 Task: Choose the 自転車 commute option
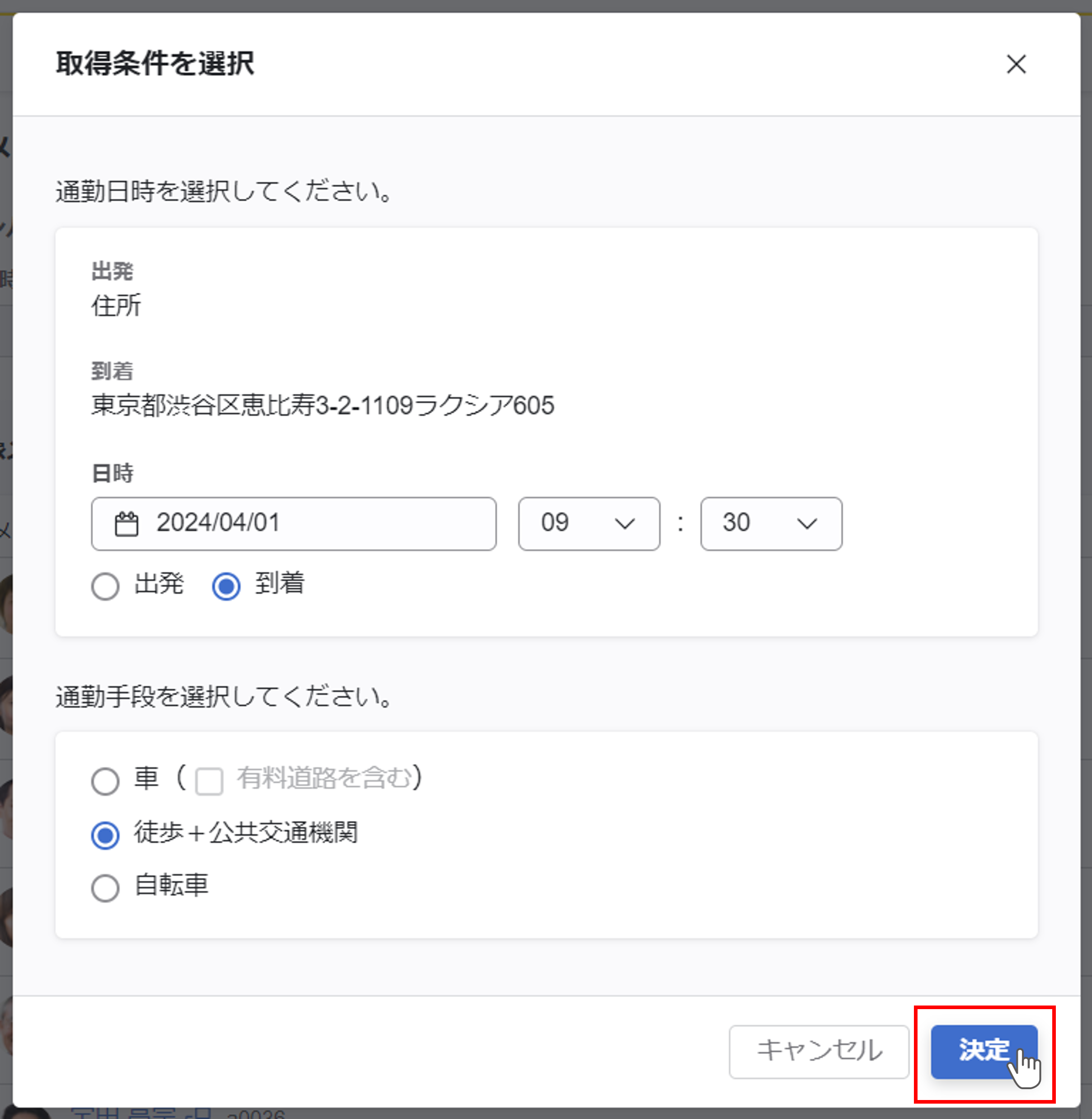(x=105, y=888)
